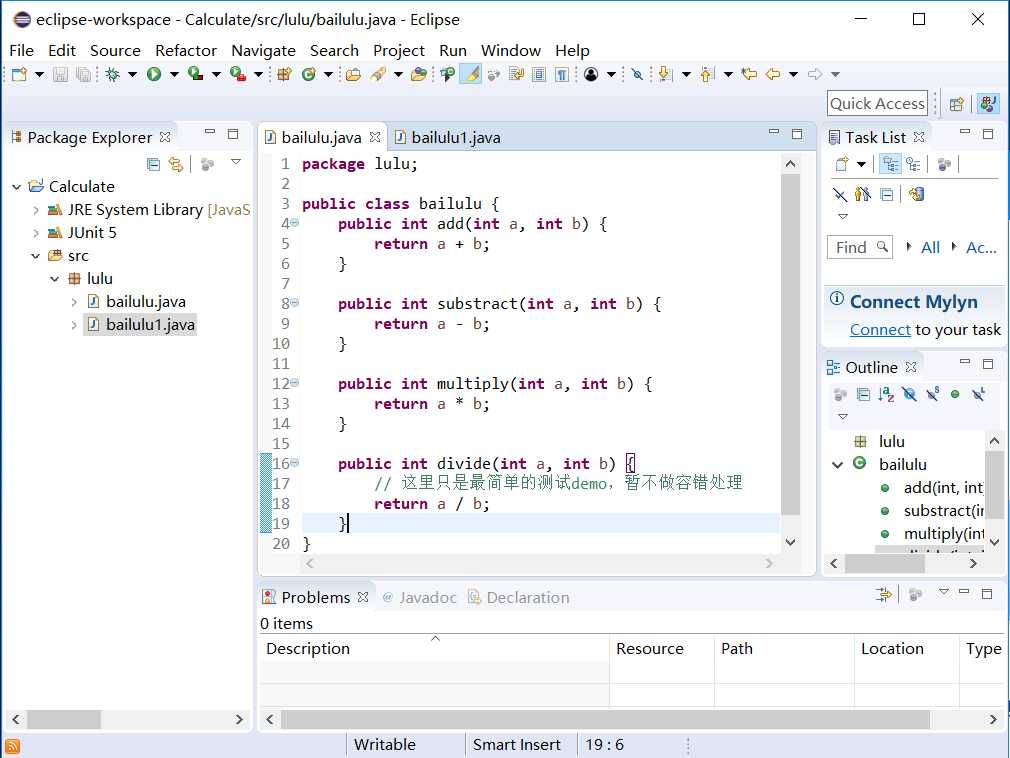Click the Previous Annotation up-arrow icon
Image resolution: width=1010 pixels, height=758 pixels.
pyautogui.click(x=707, y=74)
